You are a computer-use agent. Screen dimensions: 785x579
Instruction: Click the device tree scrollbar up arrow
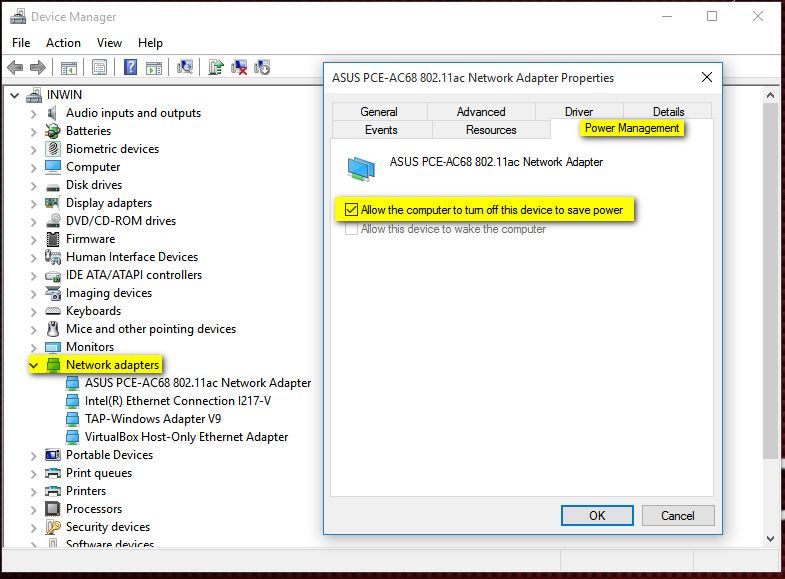click(770, 95)
